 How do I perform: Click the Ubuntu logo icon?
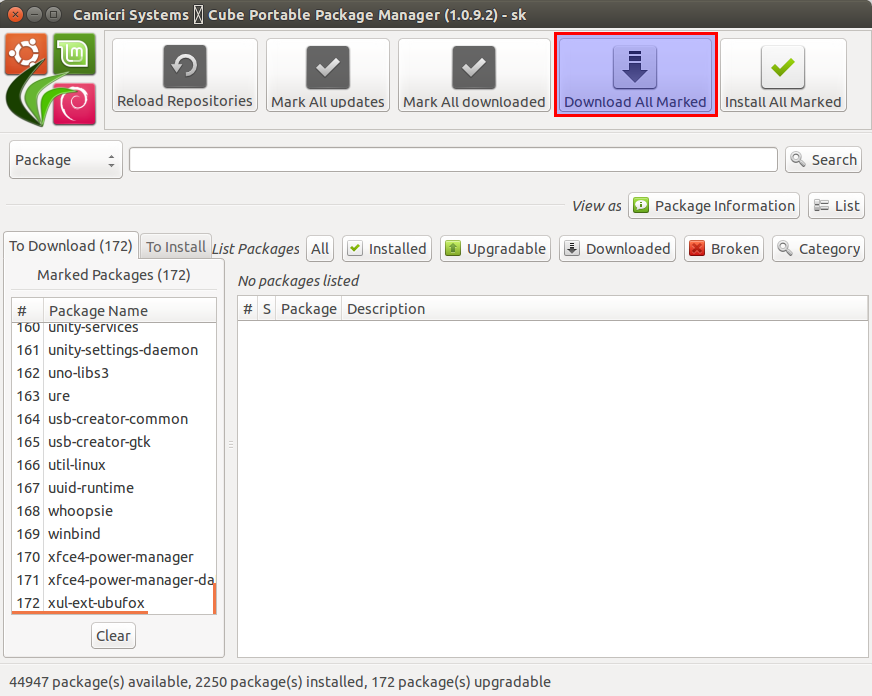(x=24, y=54)
